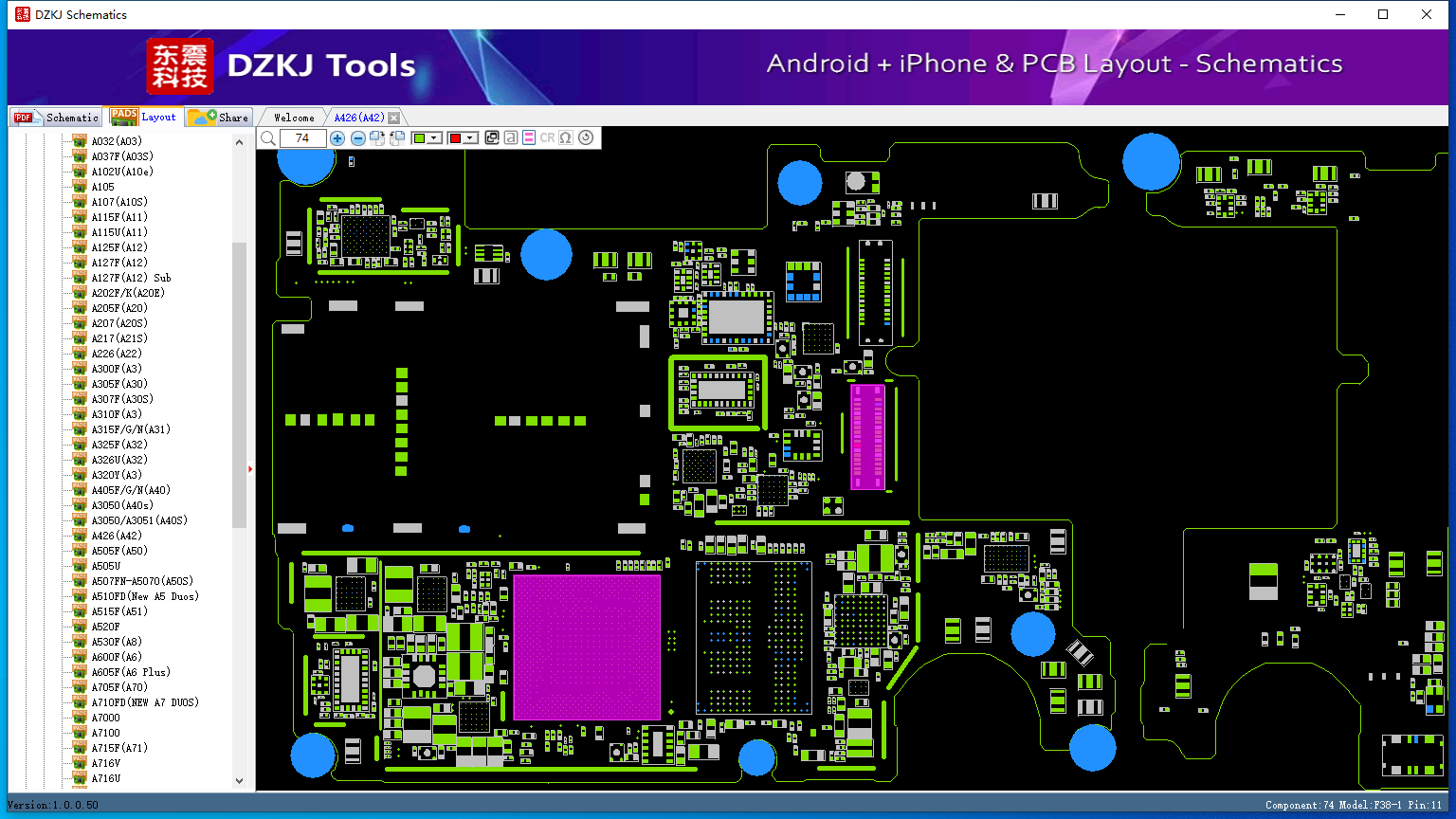
Task: Click the zoom level field showing 74
Action: [301, 137]
